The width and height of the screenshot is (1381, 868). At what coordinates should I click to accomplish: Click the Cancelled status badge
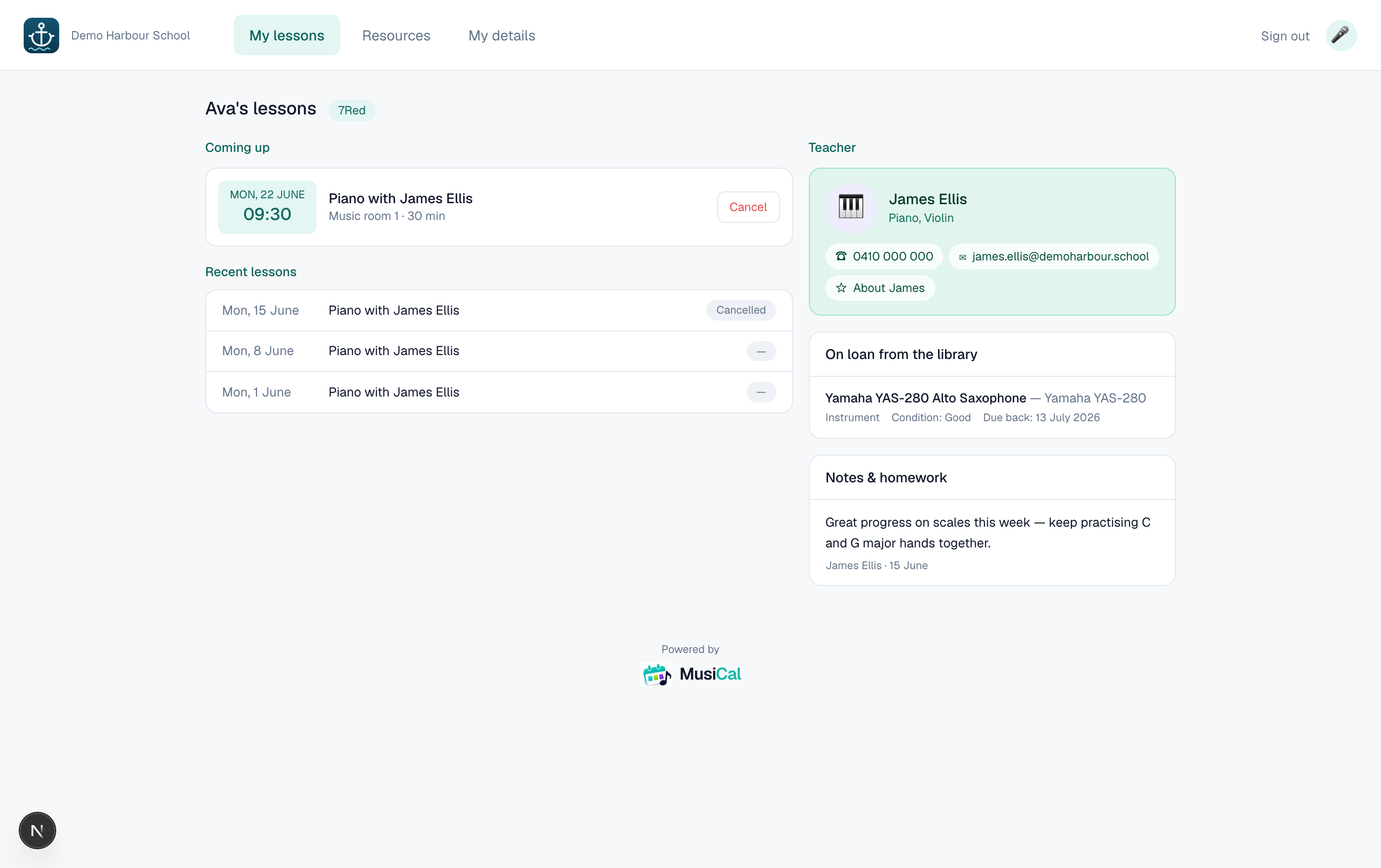pos(741,310)
